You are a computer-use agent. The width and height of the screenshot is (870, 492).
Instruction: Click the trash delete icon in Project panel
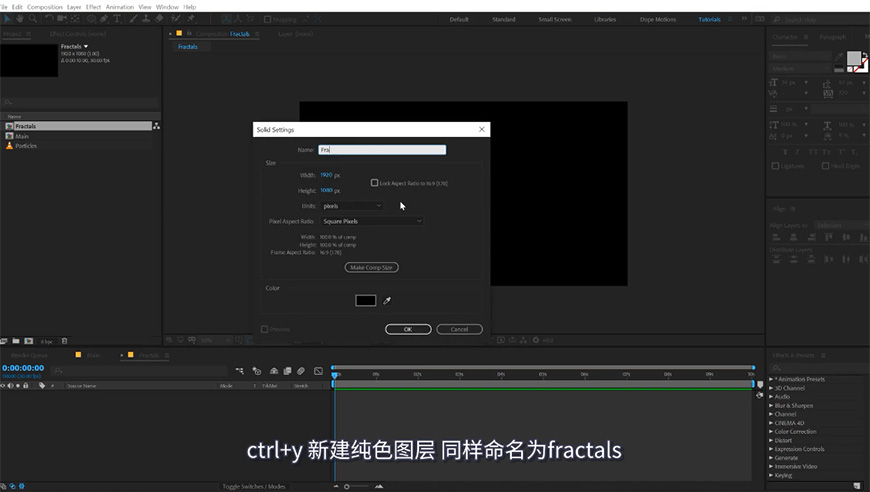pyautogui.click(x=64, y=341)
